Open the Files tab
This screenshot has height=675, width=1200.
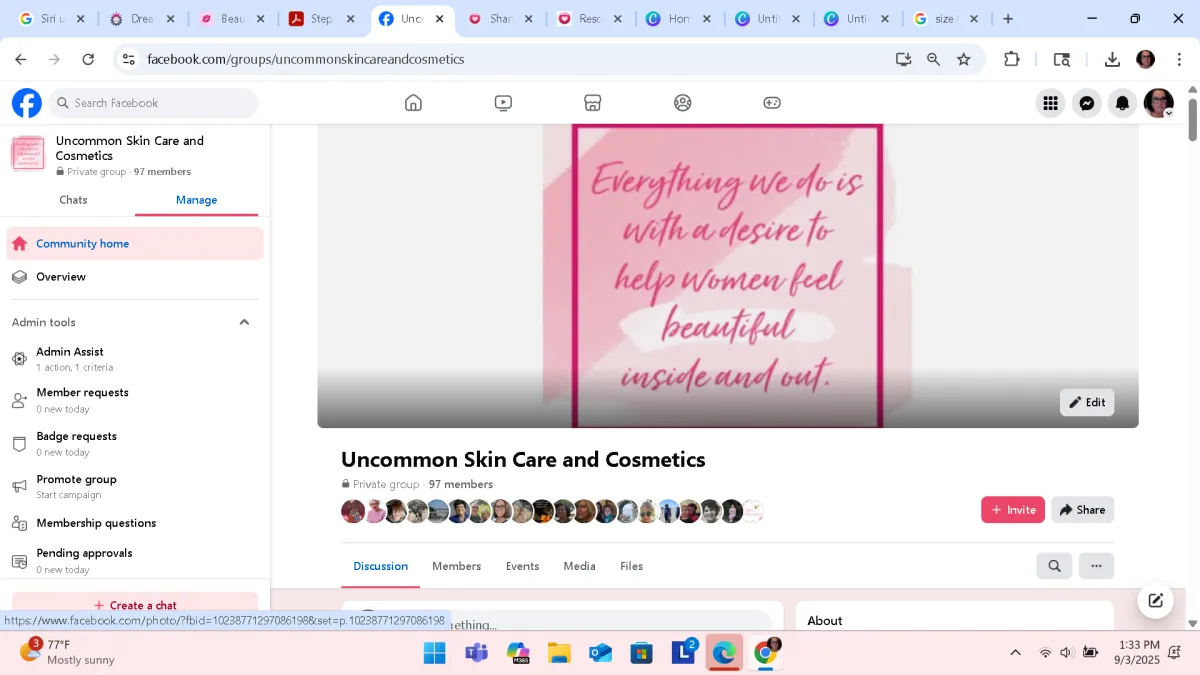[x=631, y=566]
